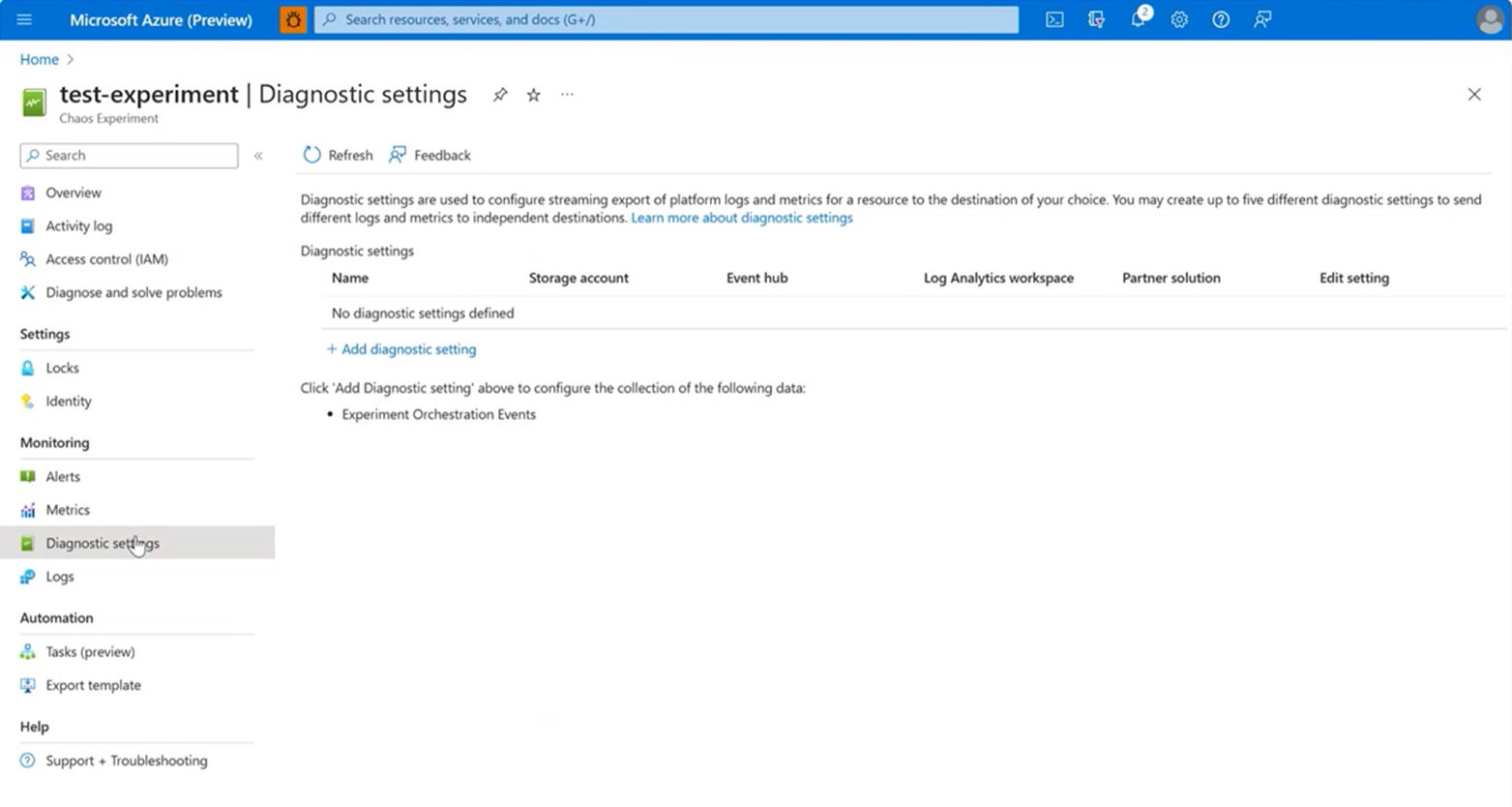Select Metrics under Monitoring
Image resolution: width=1512 pixels, height=807 pixels.
pos(67,510)
